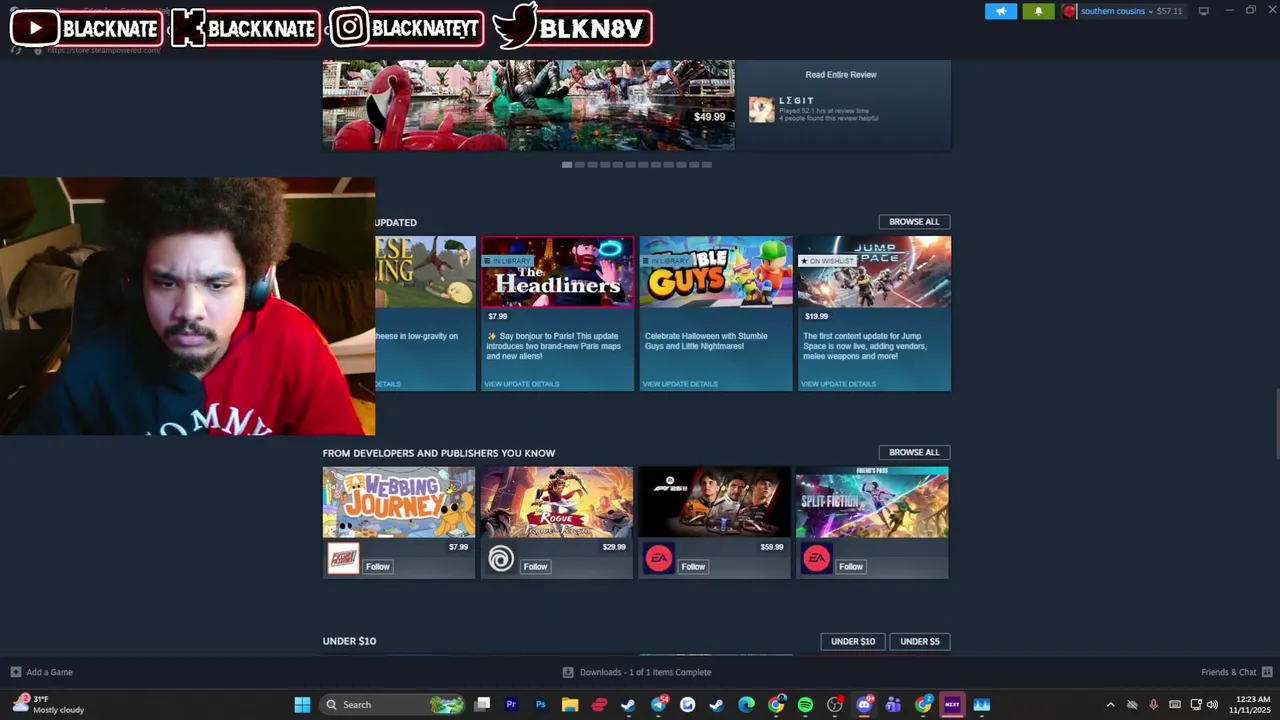
Task: Open the Steam announcements megaphone button
Action: tap(1000, 11)
